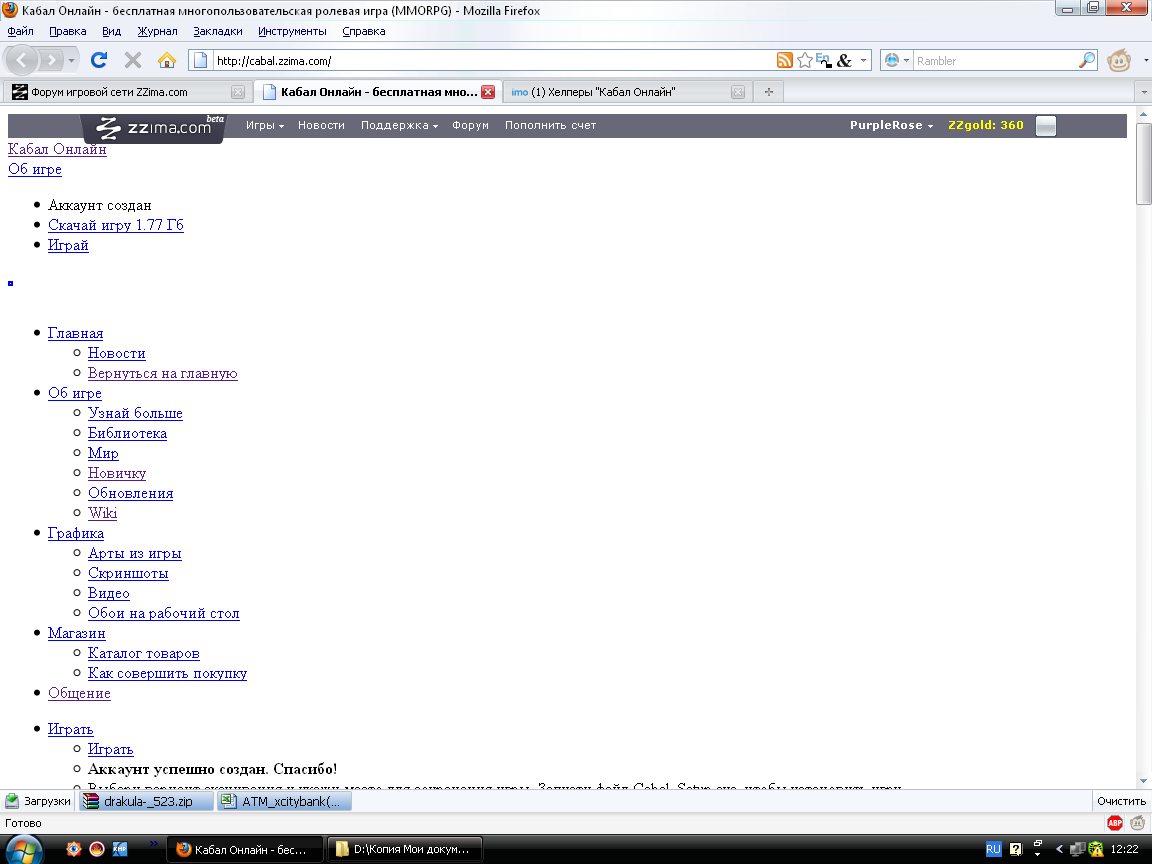This screenshot has width=1152, height=864.
Task: Open the Wiki link
Action: [x=102, y=513]
